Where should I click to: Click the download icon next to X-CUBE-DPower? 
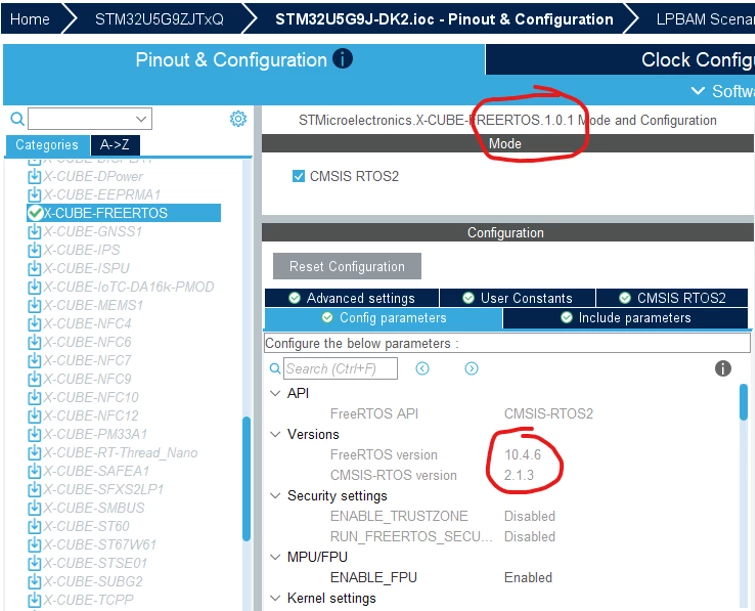coord(34,177)
